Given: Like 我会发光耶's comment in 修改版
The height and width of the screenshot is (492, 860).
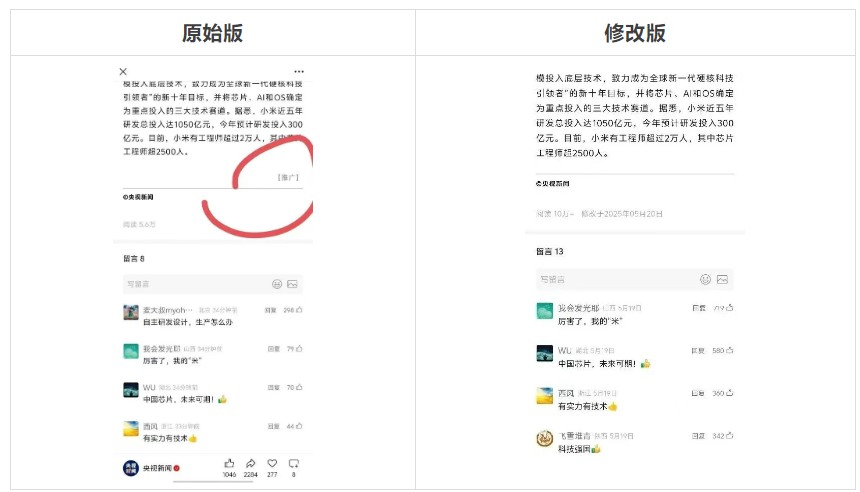Looking at the screenshot, I should 729,308.
